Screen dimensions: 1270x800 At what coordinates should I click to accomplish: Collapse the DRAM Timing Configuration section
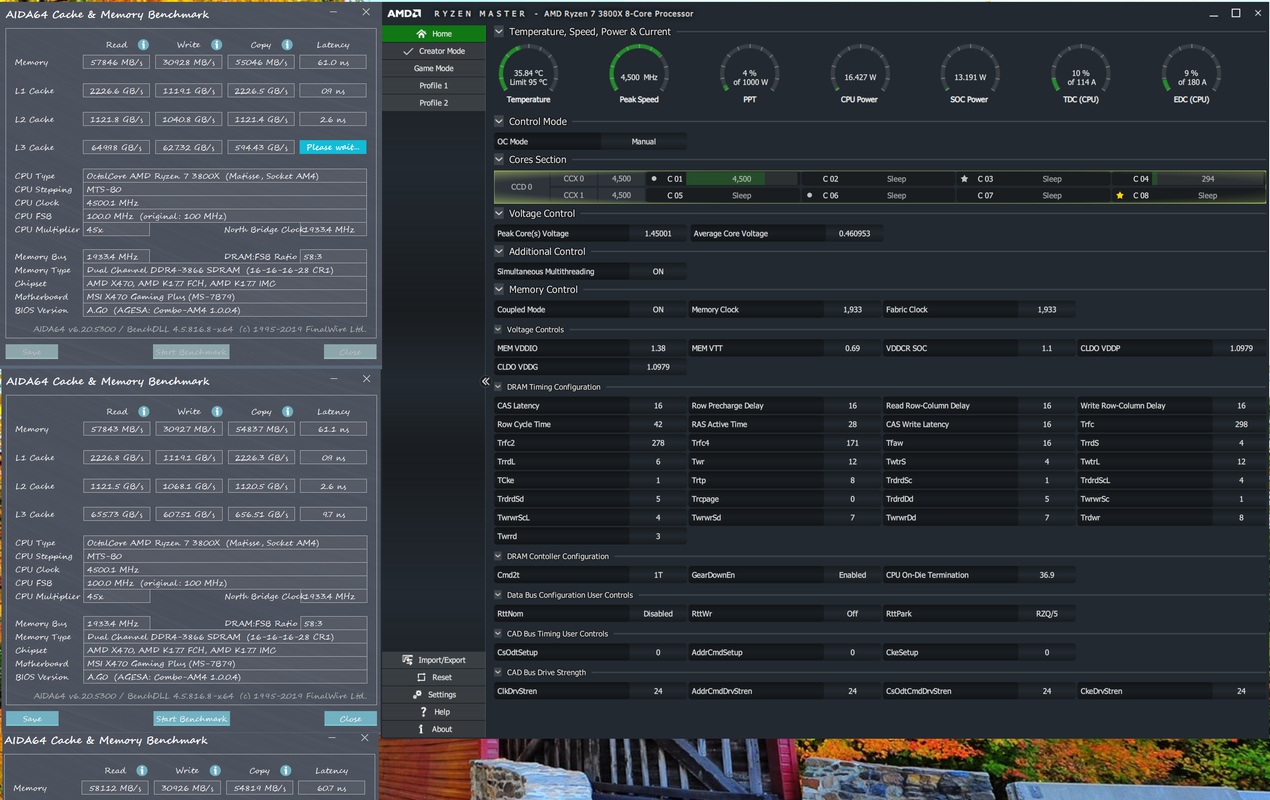tap(499, 387)
